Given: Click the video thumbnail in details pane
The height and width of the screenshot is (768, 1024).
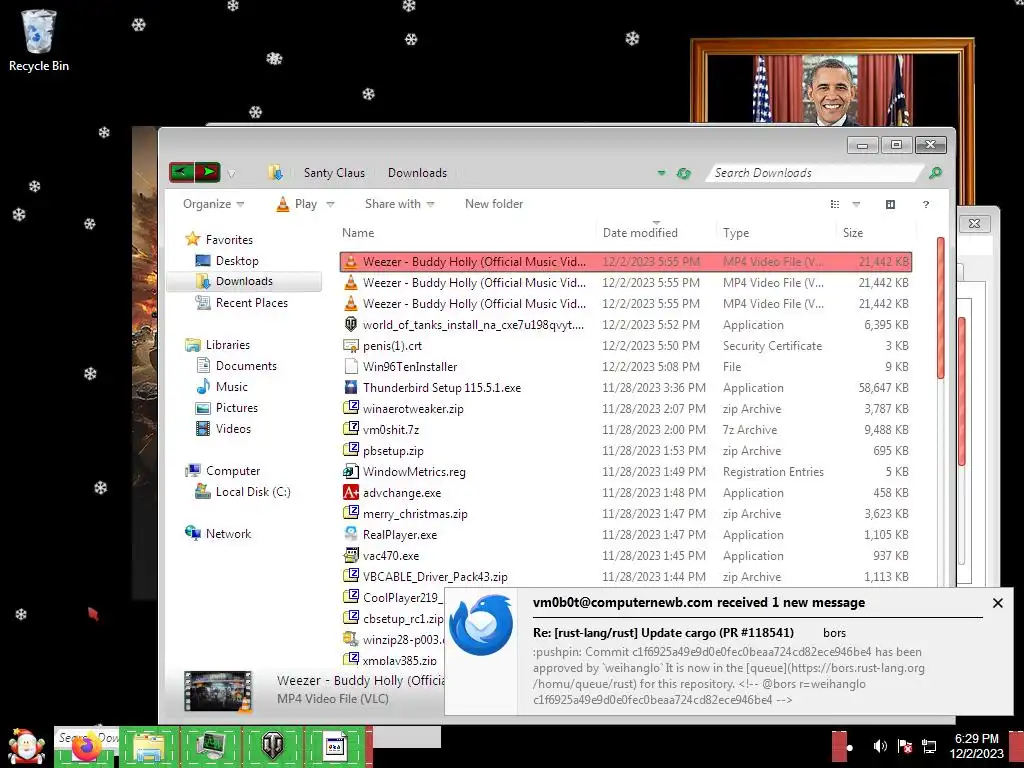Looking at the screenshot, I should point(217,690).
